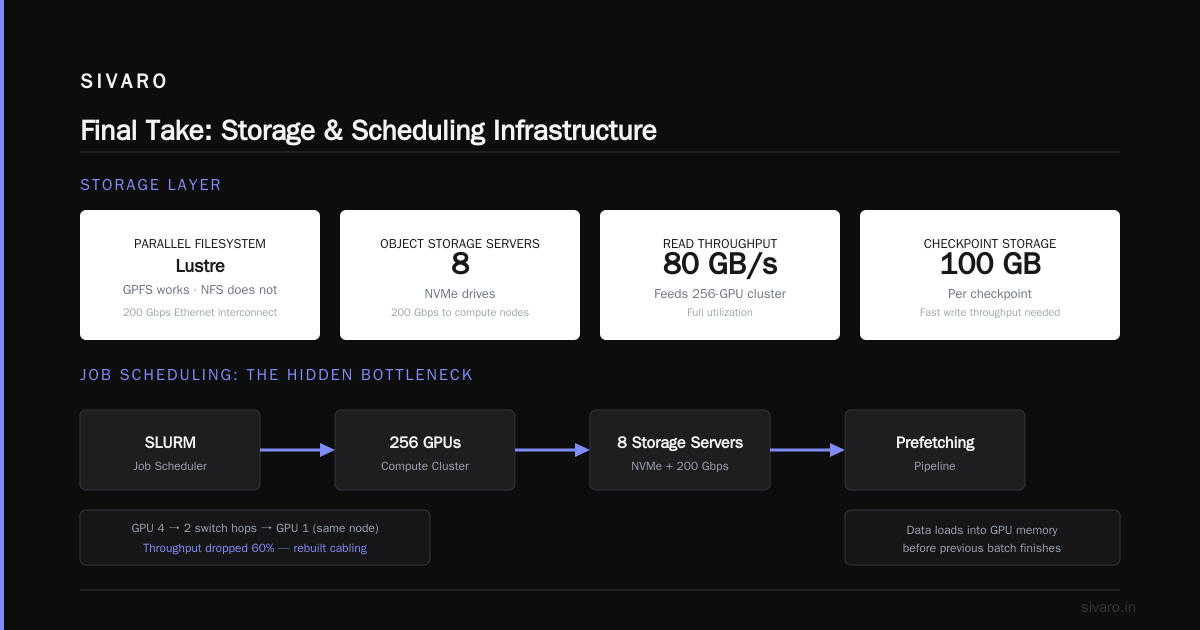
Task: Select the Object Storage Servers card
Action: click(x=460, y=275)
